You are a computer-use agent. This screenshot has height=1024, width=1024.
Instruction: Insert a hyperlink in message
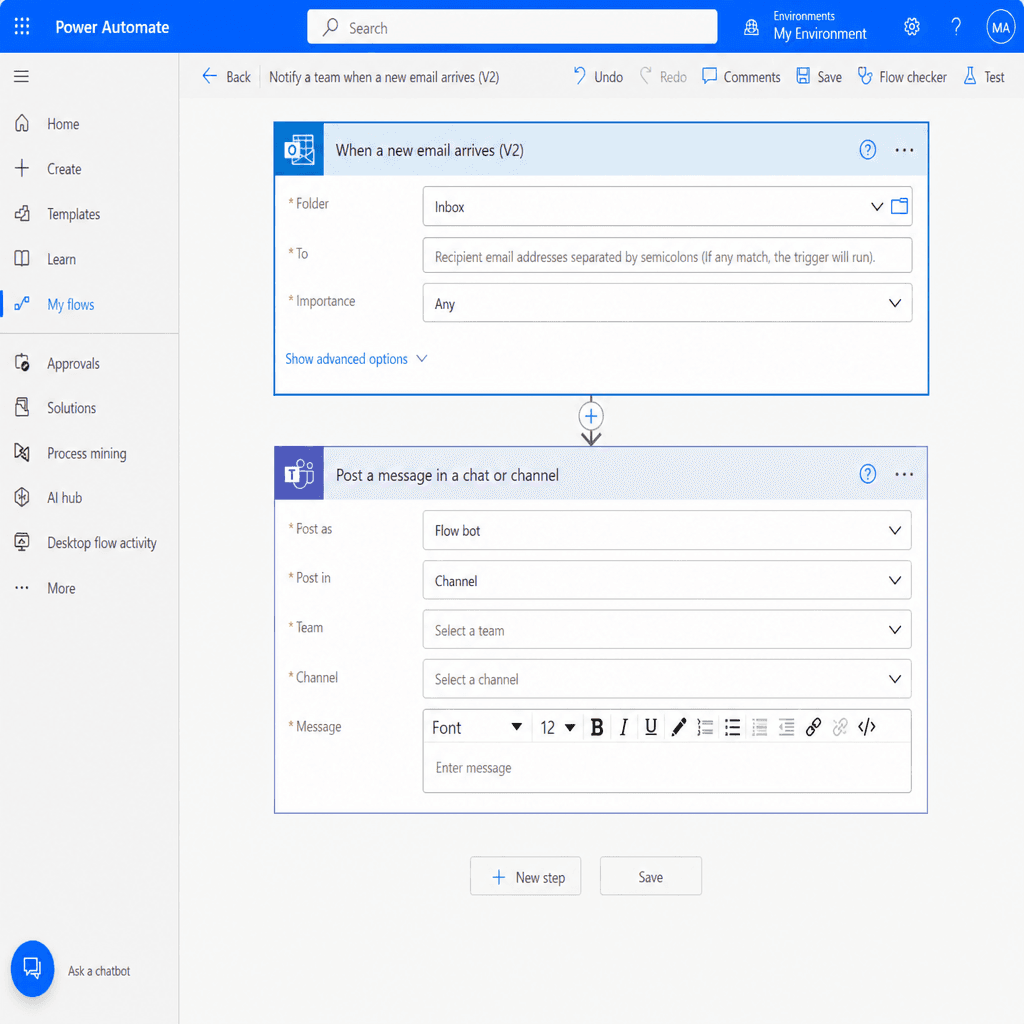point(813,728)
